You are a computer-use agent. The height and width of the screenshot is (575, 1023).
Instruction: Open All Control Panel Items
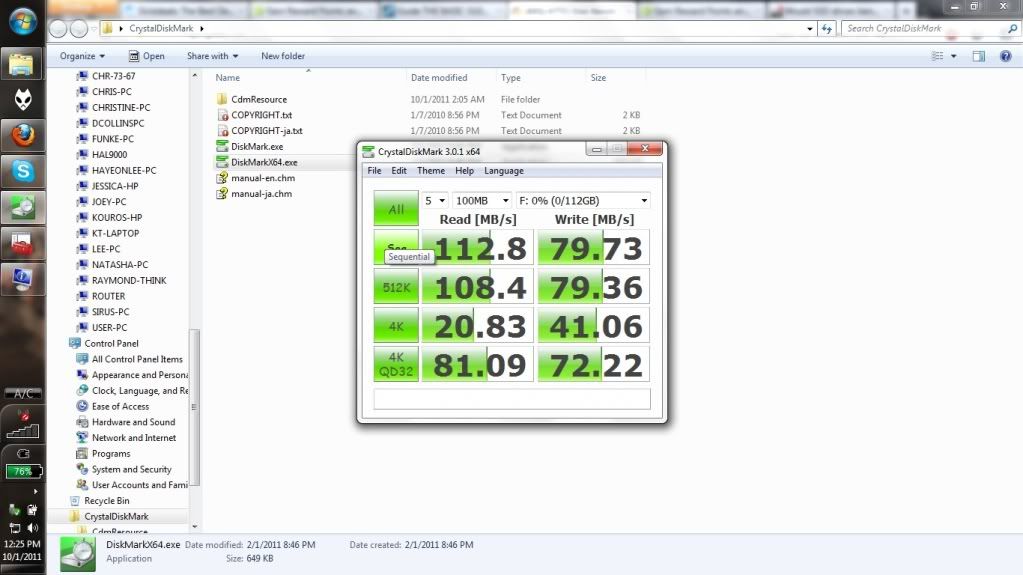tap(137, 359)
